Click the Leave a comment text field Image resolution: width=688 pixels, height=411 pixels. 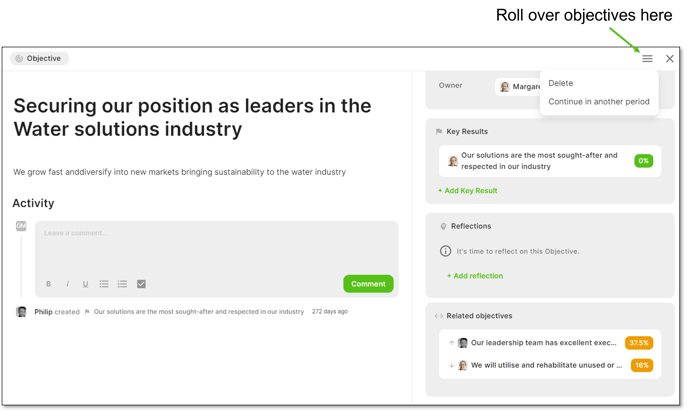point(217,248)
